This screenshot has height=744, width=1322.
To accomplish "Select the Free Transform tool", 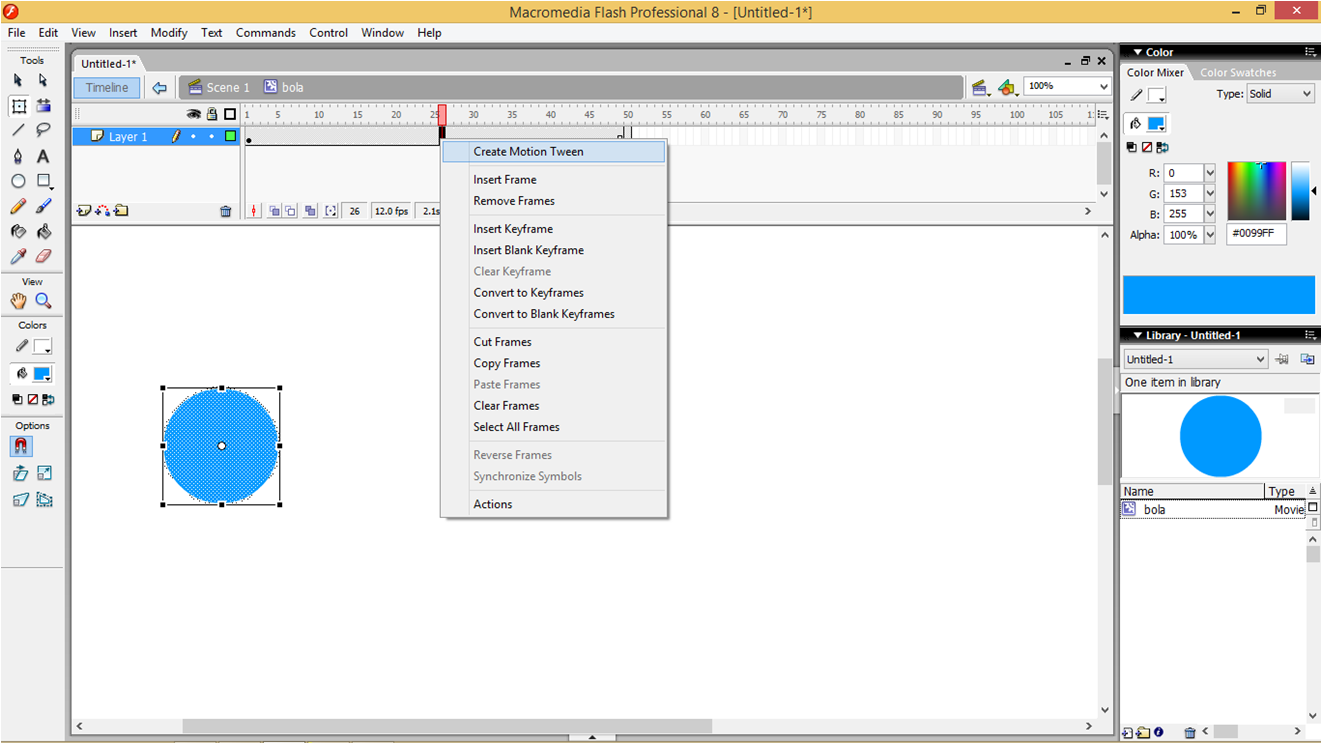I will (x=18, y=105).
